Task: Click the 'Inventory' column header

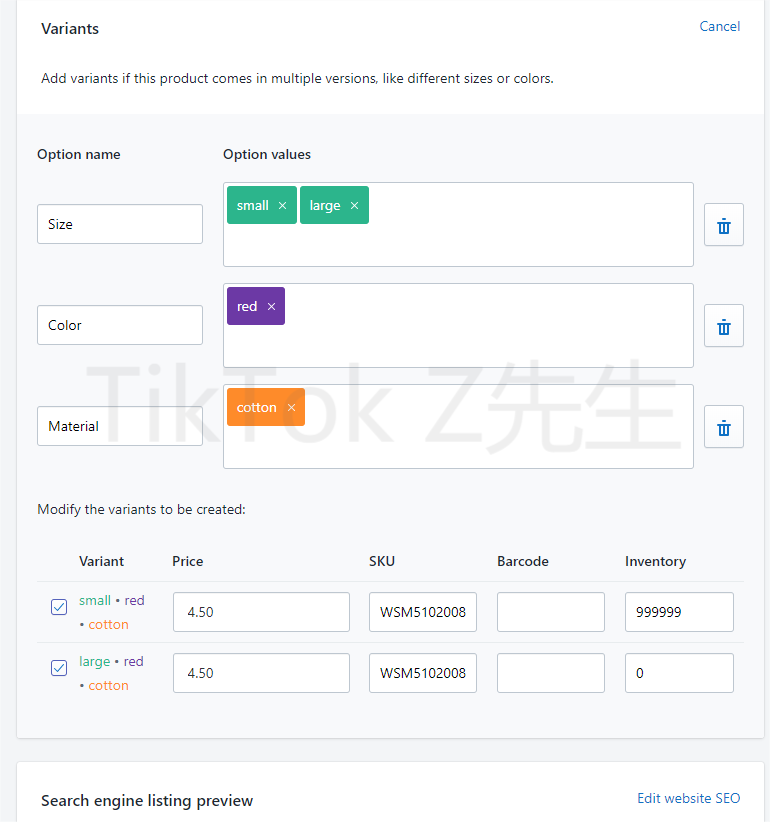Action: coord(655,561)
